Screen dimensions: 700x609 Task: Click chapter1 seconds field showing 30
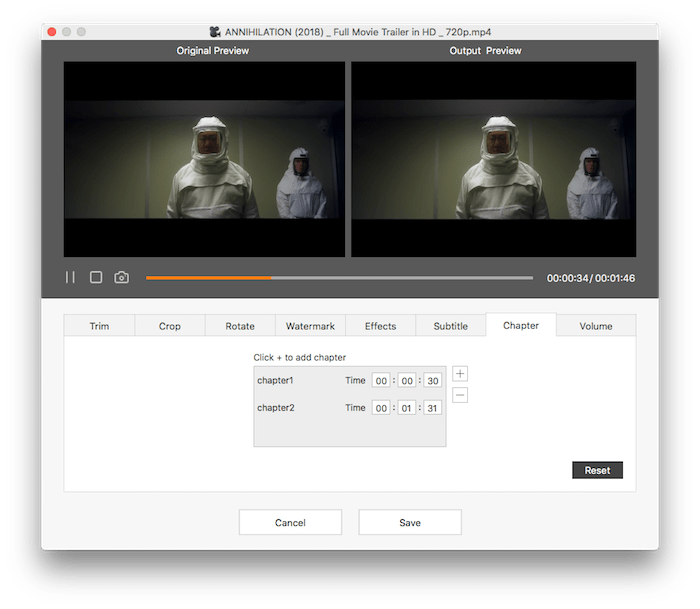click(432, 380)
